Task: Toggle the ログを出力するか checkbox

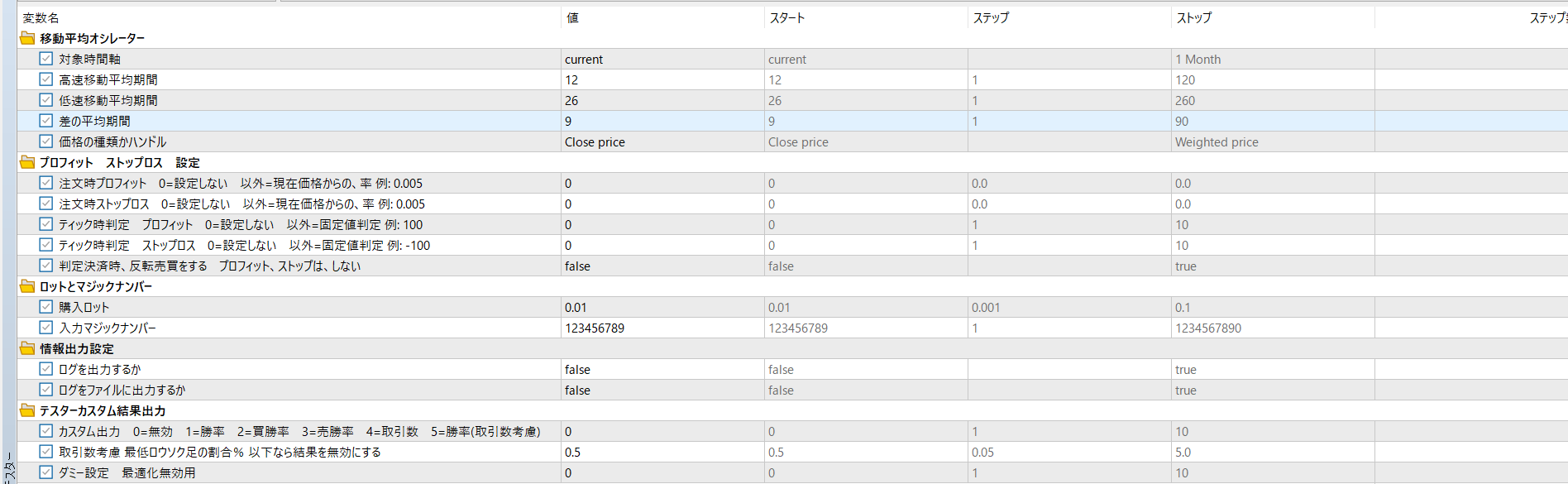Action: 46,369
